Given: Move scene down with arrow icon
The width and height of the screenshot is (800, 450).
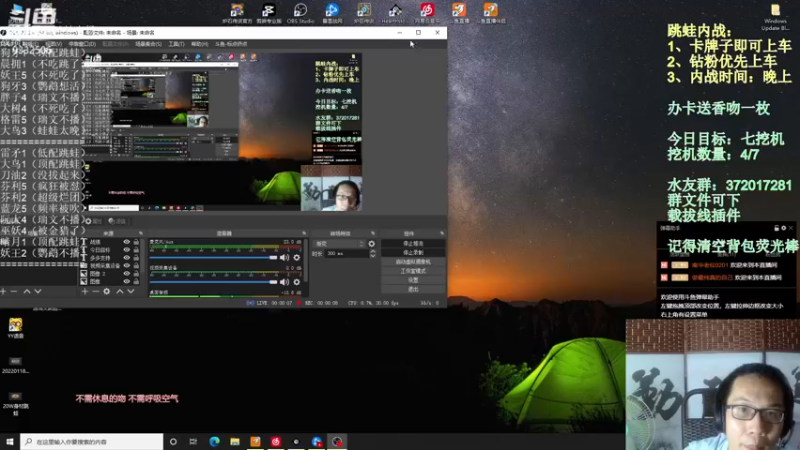Looking at the screenshot, I should pos(38,291).
